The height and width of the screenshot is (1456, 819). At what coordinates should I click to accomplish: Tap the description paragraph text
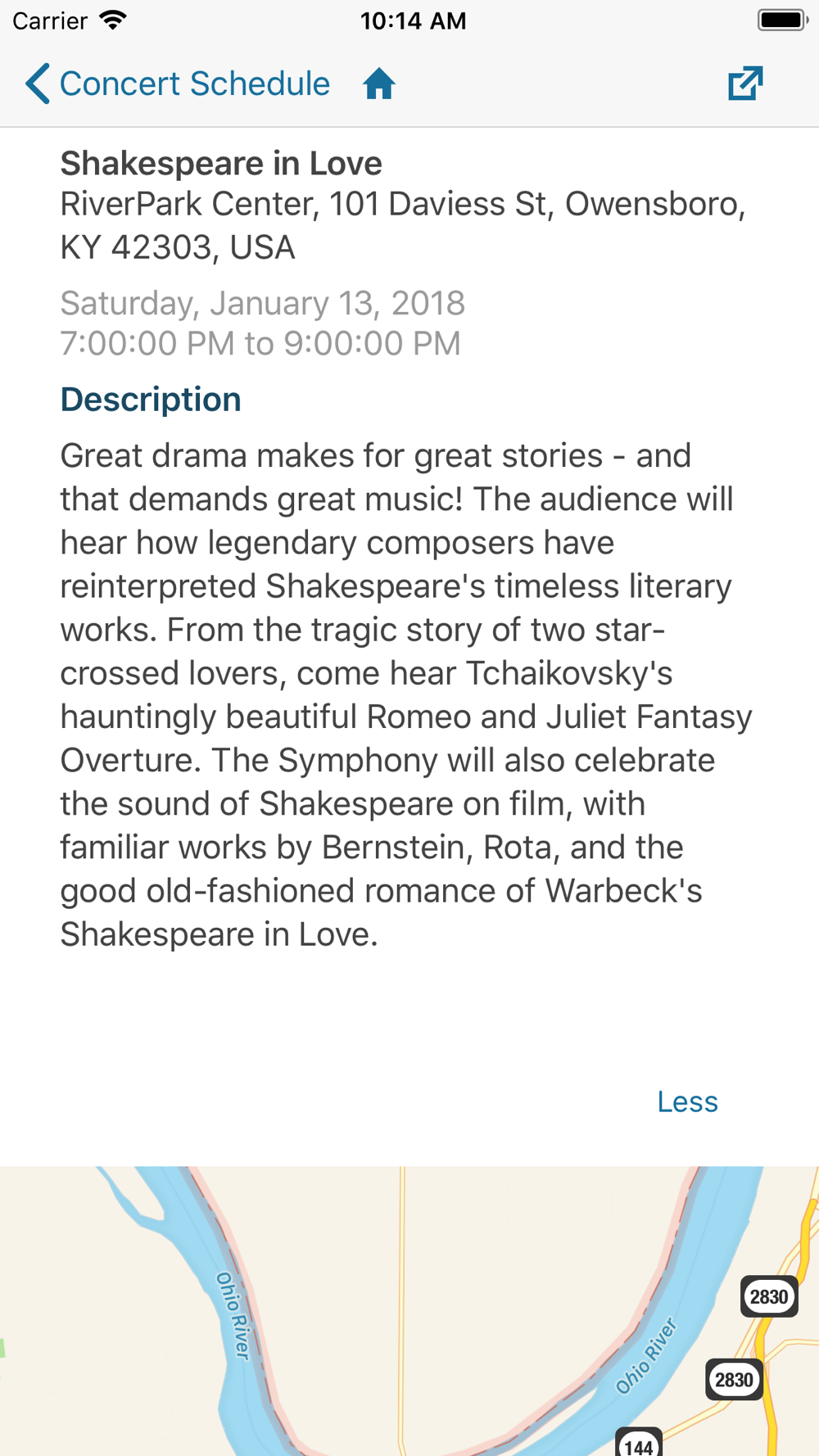tap(406, 694)
